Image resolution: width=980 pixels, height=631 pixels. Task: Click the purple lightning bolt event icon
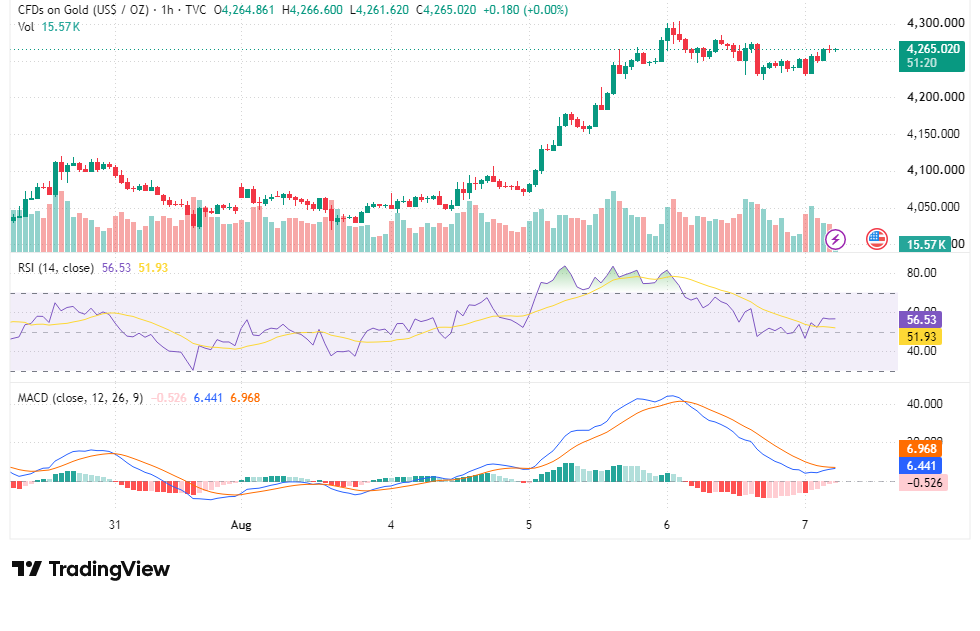click(835, 239)
